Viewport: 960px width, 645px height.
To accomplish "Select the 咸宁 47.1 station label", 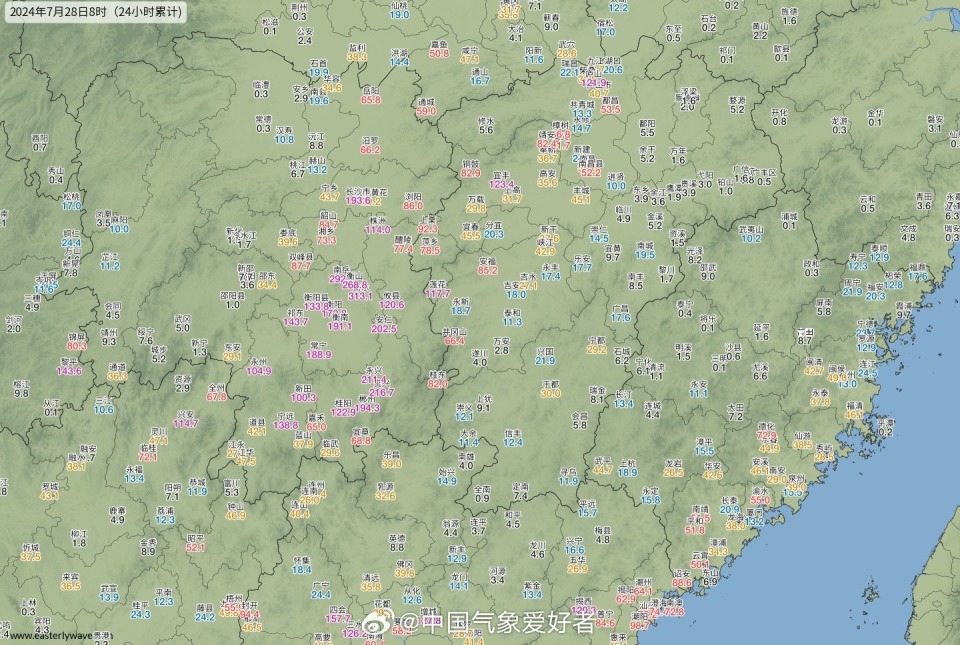I will tap(469, 55).
